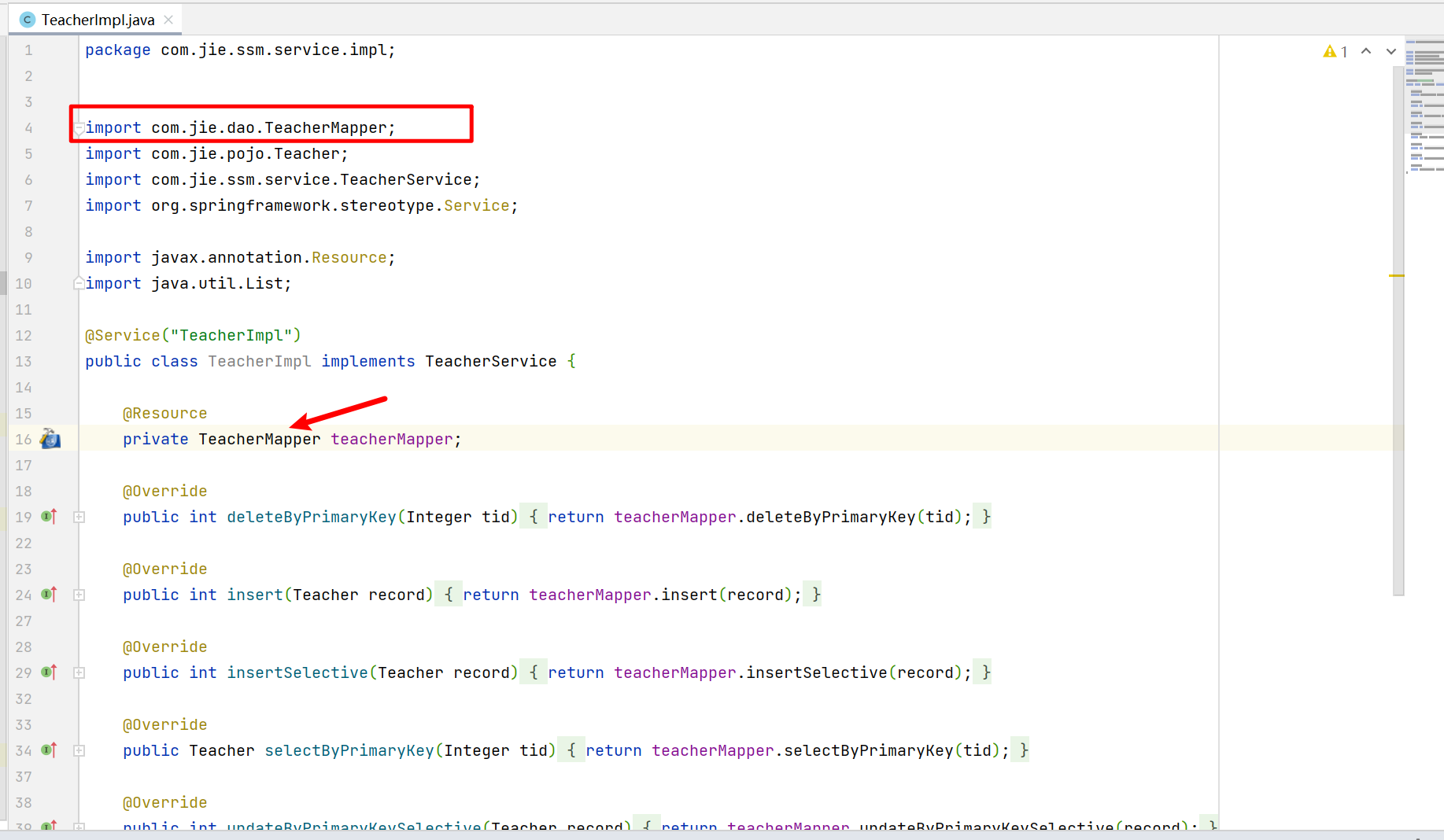
Task: Click the insertSelective method name on line 29
Action: pyautogui.click(x=297, y=672)
